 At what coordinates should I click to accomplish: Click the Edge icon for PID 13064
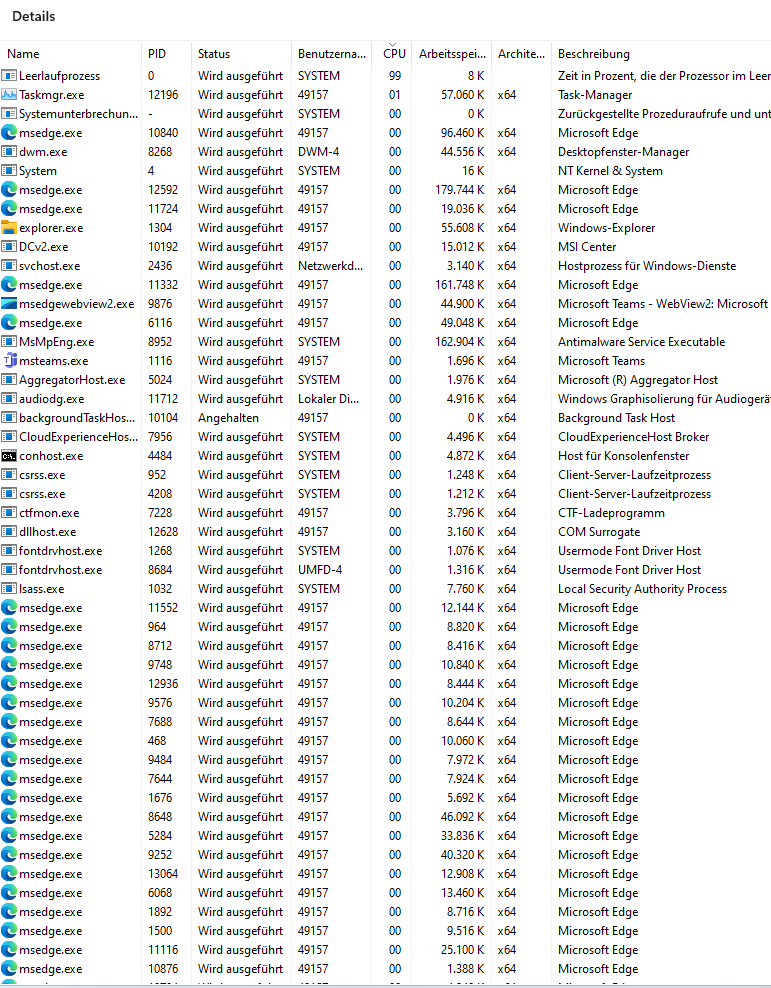coord(9,873)
